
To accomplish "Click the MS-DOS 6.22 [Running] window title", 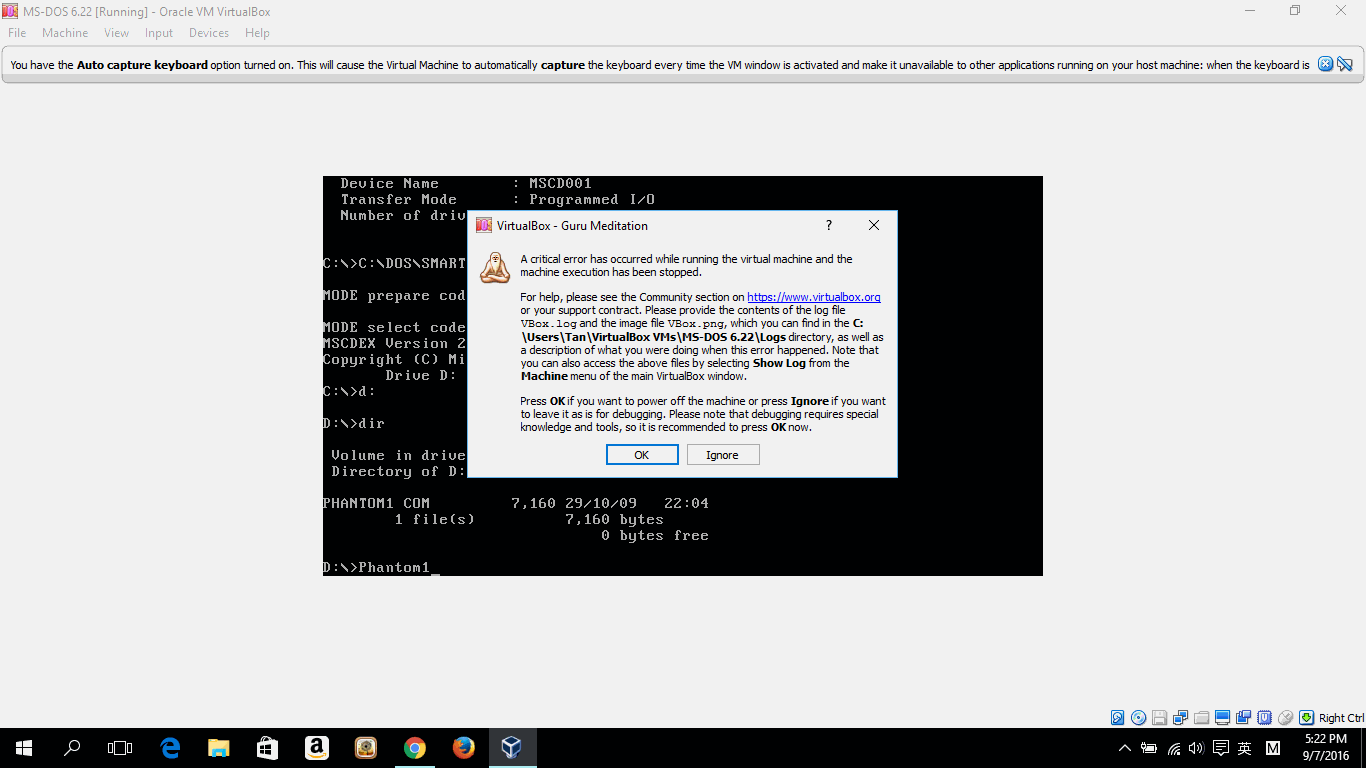I will [x=147, y=11].
